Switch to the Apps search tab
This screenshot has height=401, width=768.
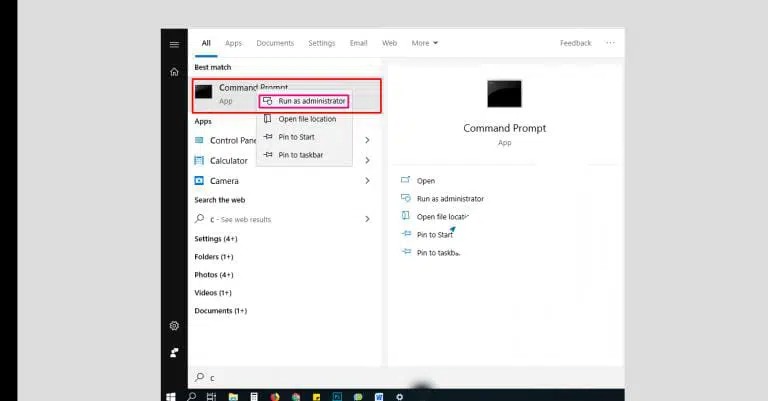point(233,43)
